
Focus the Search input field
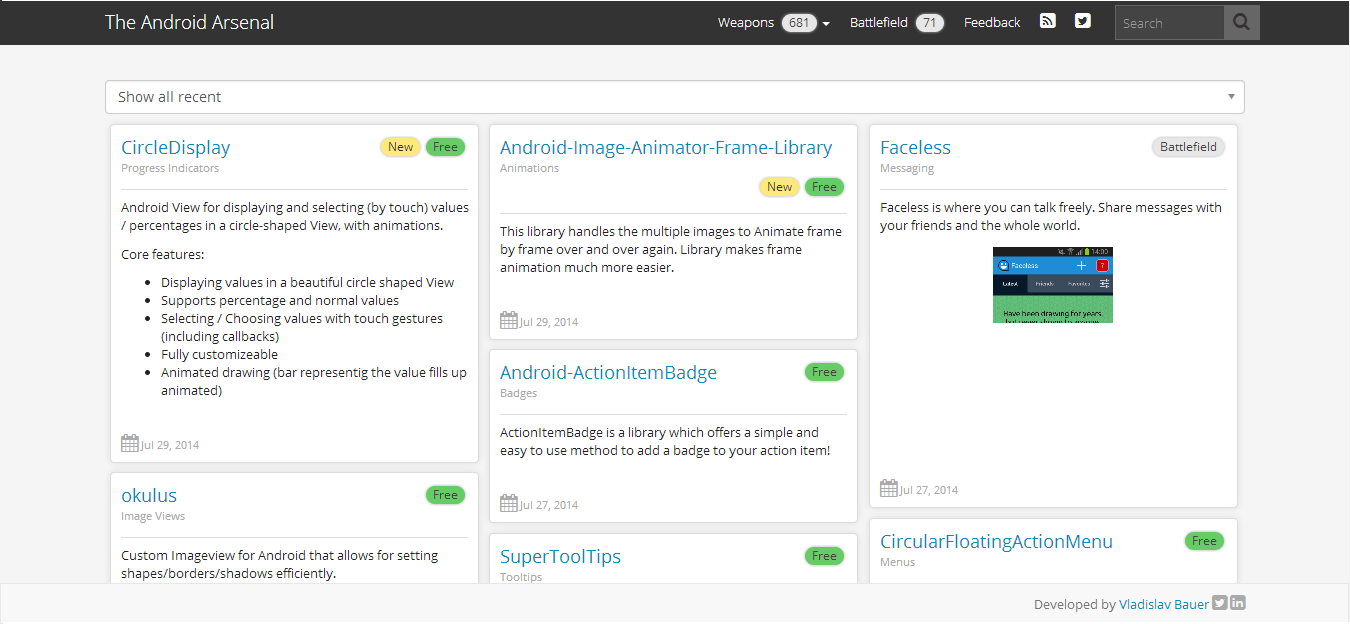(1169, 22)
